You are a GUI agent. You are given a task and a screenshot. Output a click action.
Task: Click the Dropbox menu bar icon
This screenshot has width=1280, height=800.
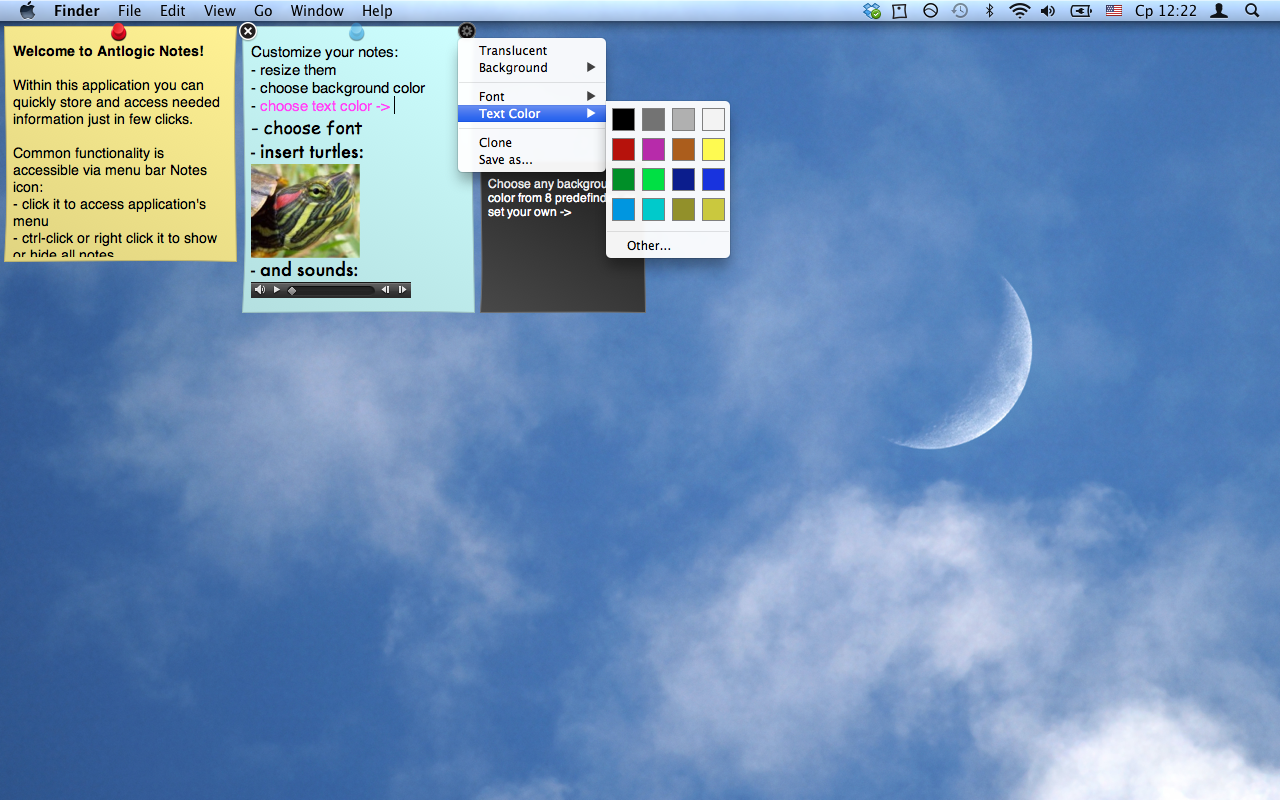click(x=872, y=11)
